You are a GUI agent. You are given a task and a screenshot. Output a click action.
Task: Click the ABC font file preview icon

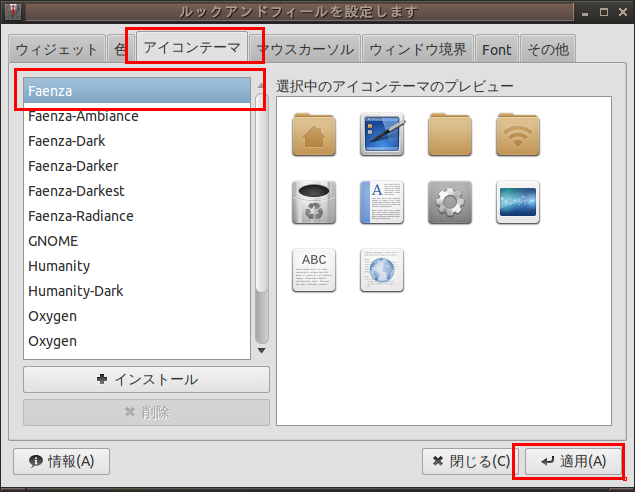point(314,270)
